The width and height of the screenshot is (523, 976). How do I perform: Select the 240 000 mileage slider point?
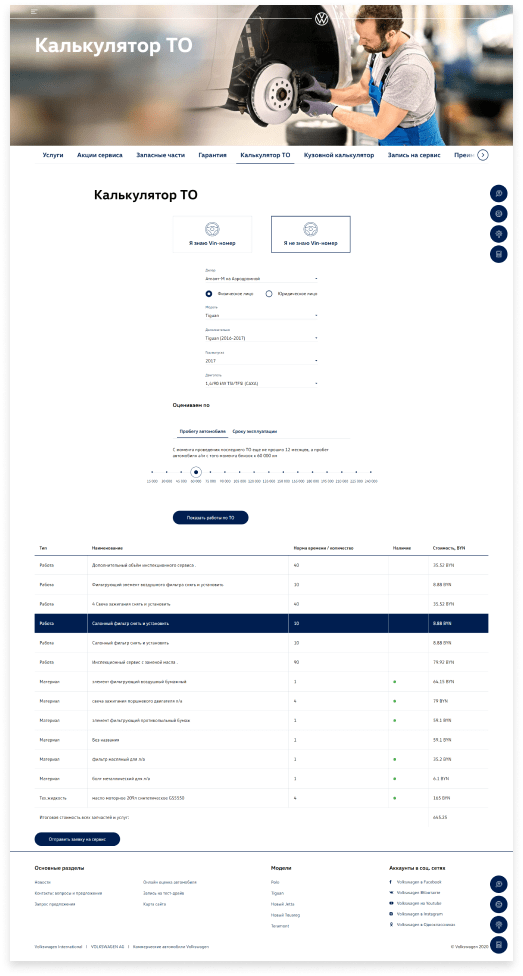point(370,472)
